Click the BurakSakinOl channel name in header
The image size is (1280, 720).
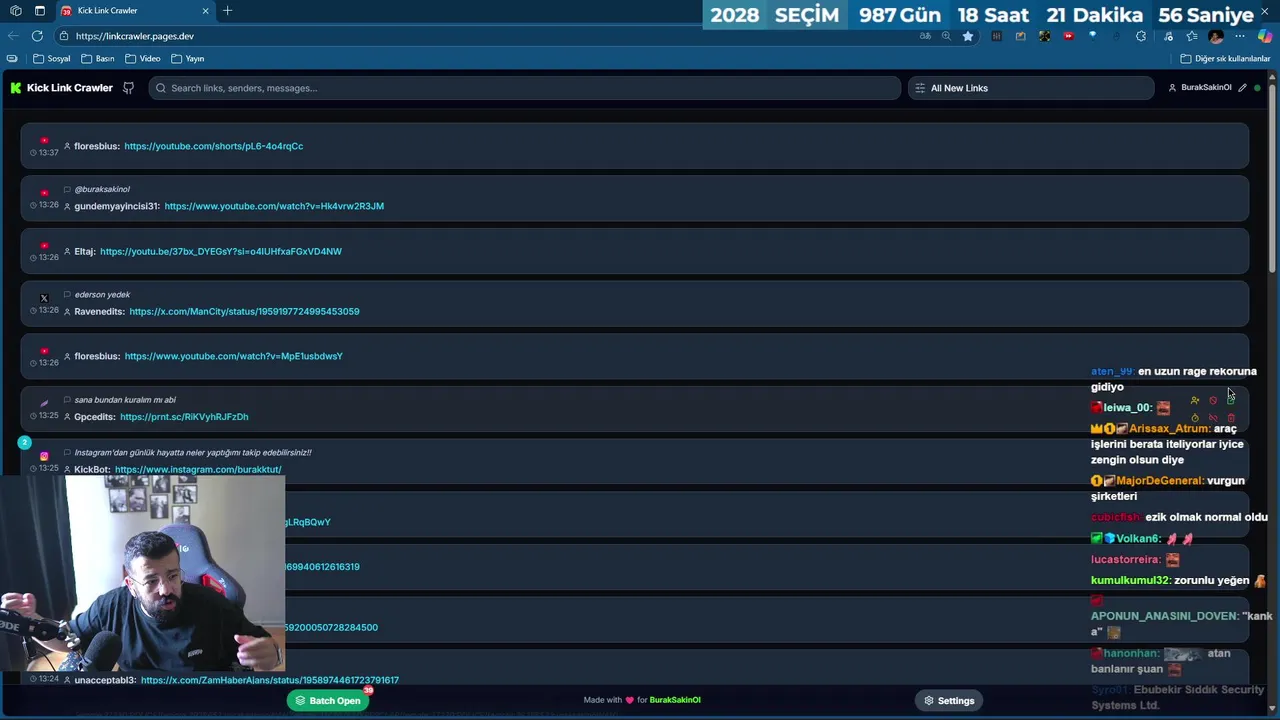point(1206,88)
